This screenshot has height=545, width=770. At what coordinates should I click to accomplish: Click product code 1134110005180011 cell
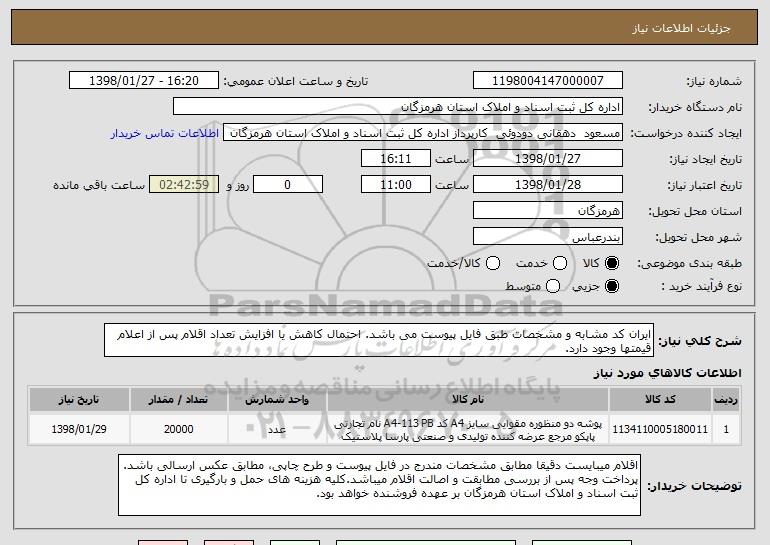660,429
